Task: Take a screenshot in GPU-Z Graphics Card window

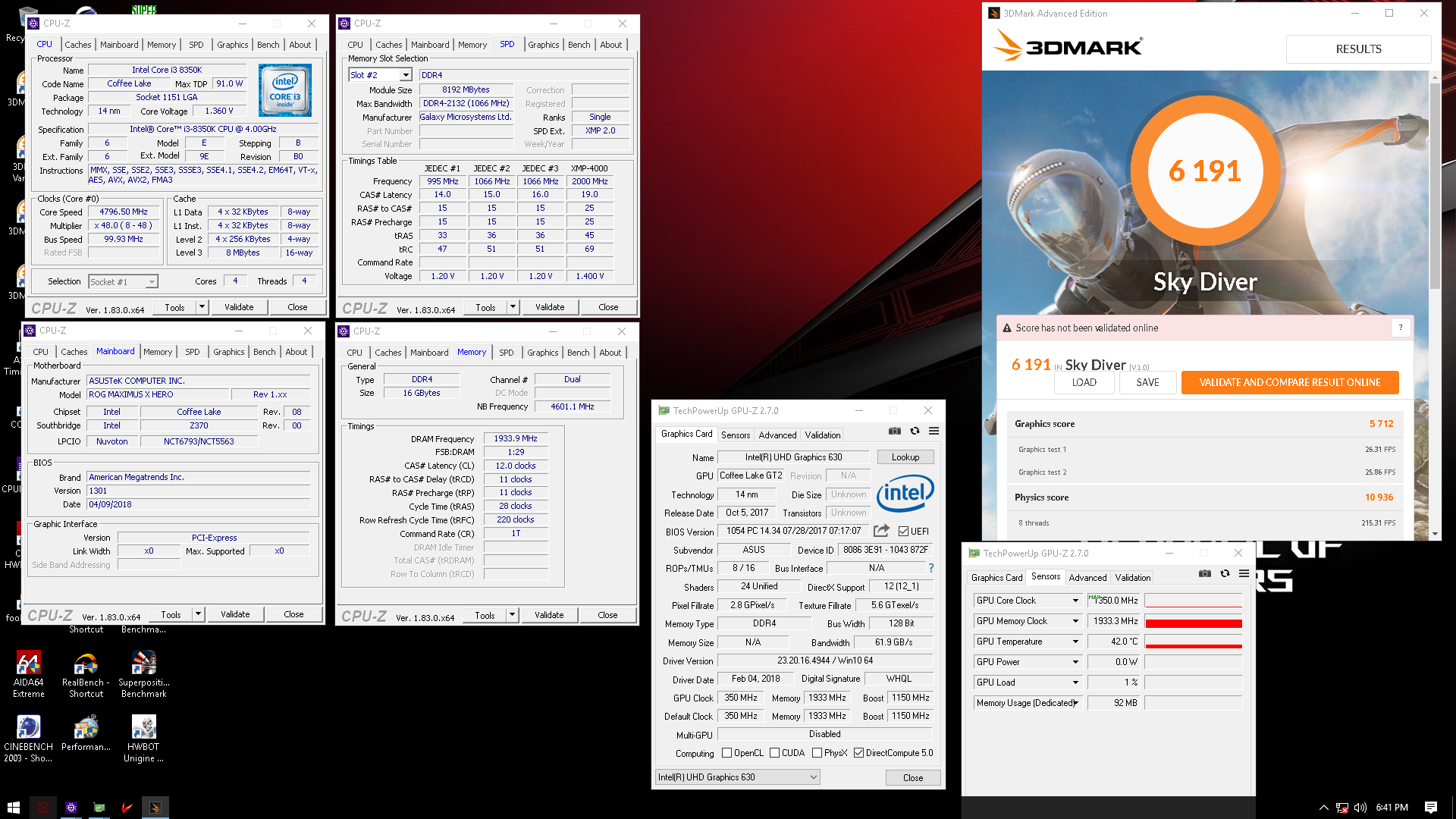Action: (895, 431)
